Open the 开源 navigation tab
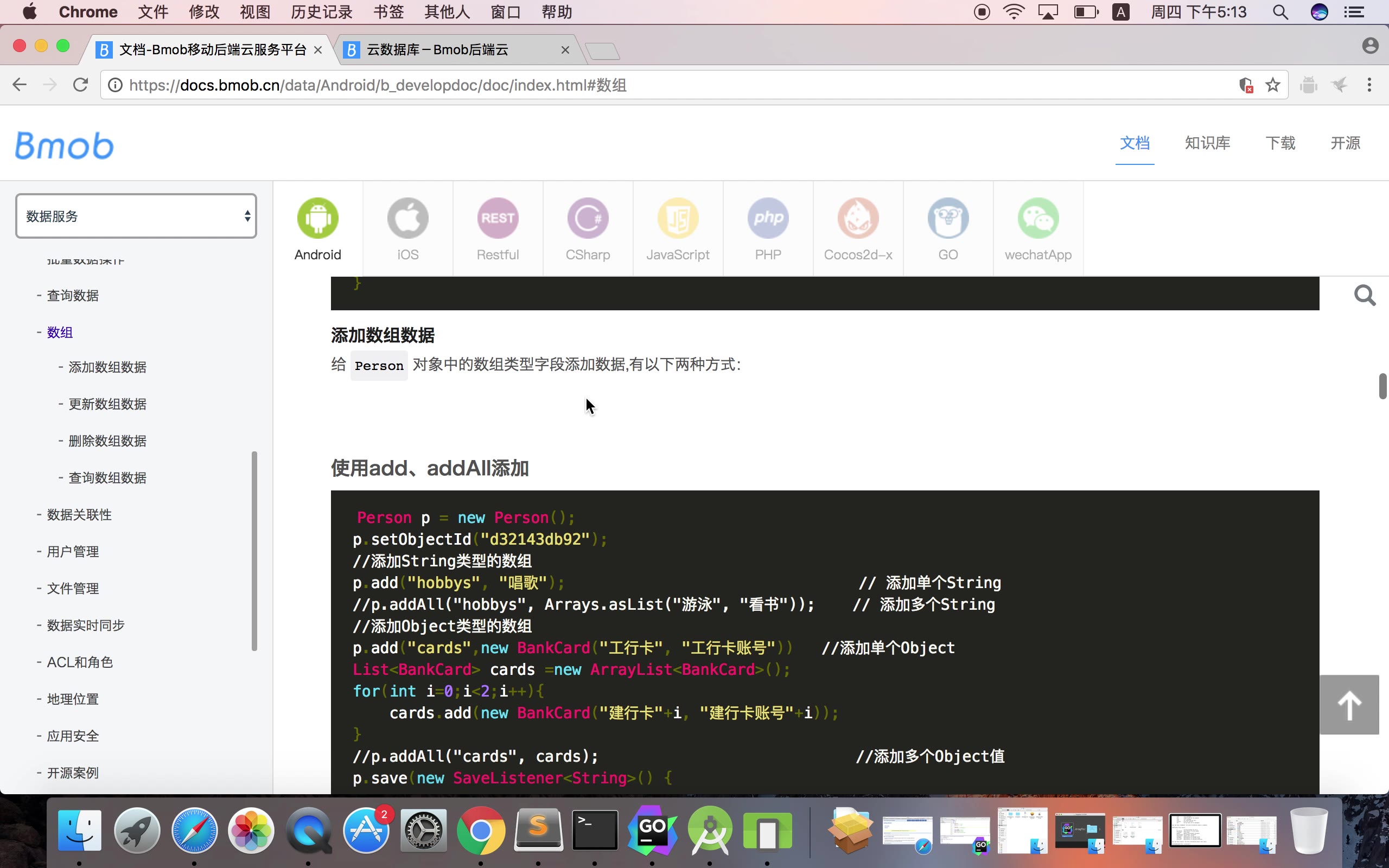This screenshot has height=868, width=1389. [x=1346, y=143]
